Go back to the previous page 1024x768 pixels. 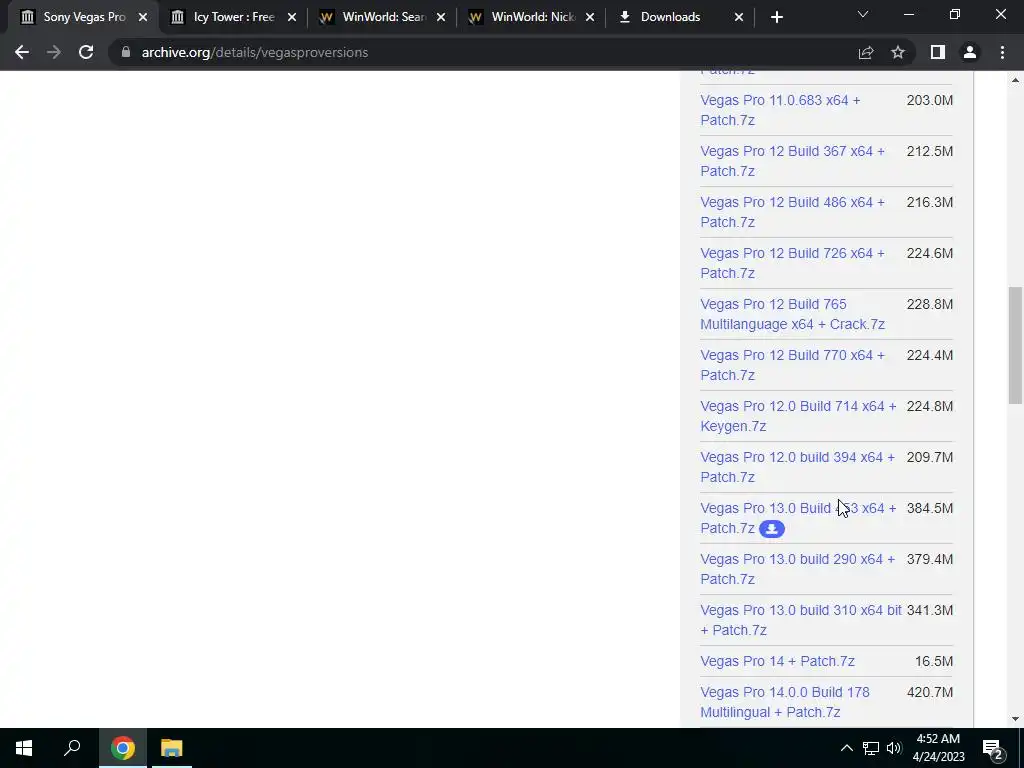(x=22, y=52)
